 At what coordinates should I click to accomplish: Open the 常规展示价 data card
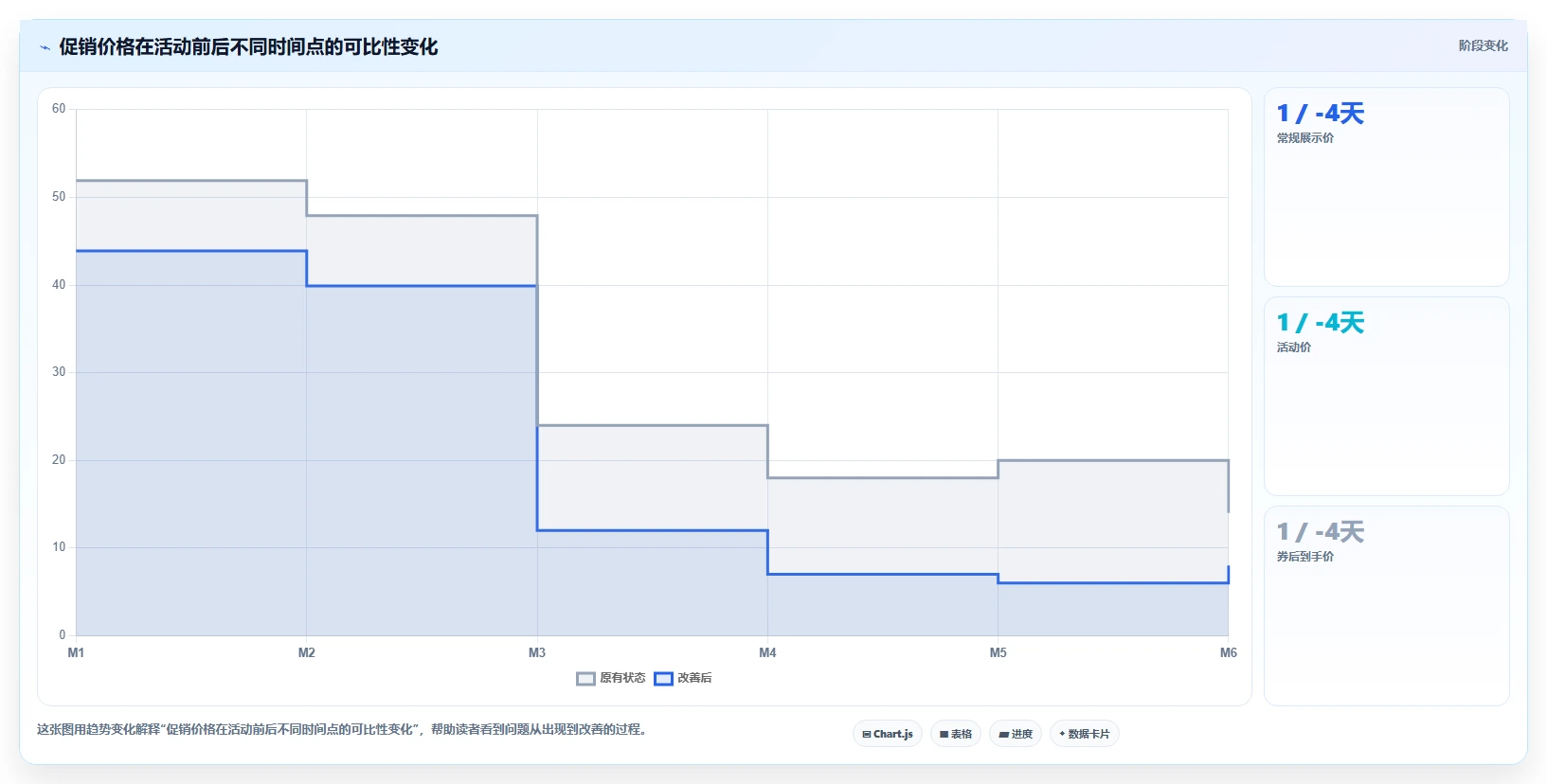1387,187
